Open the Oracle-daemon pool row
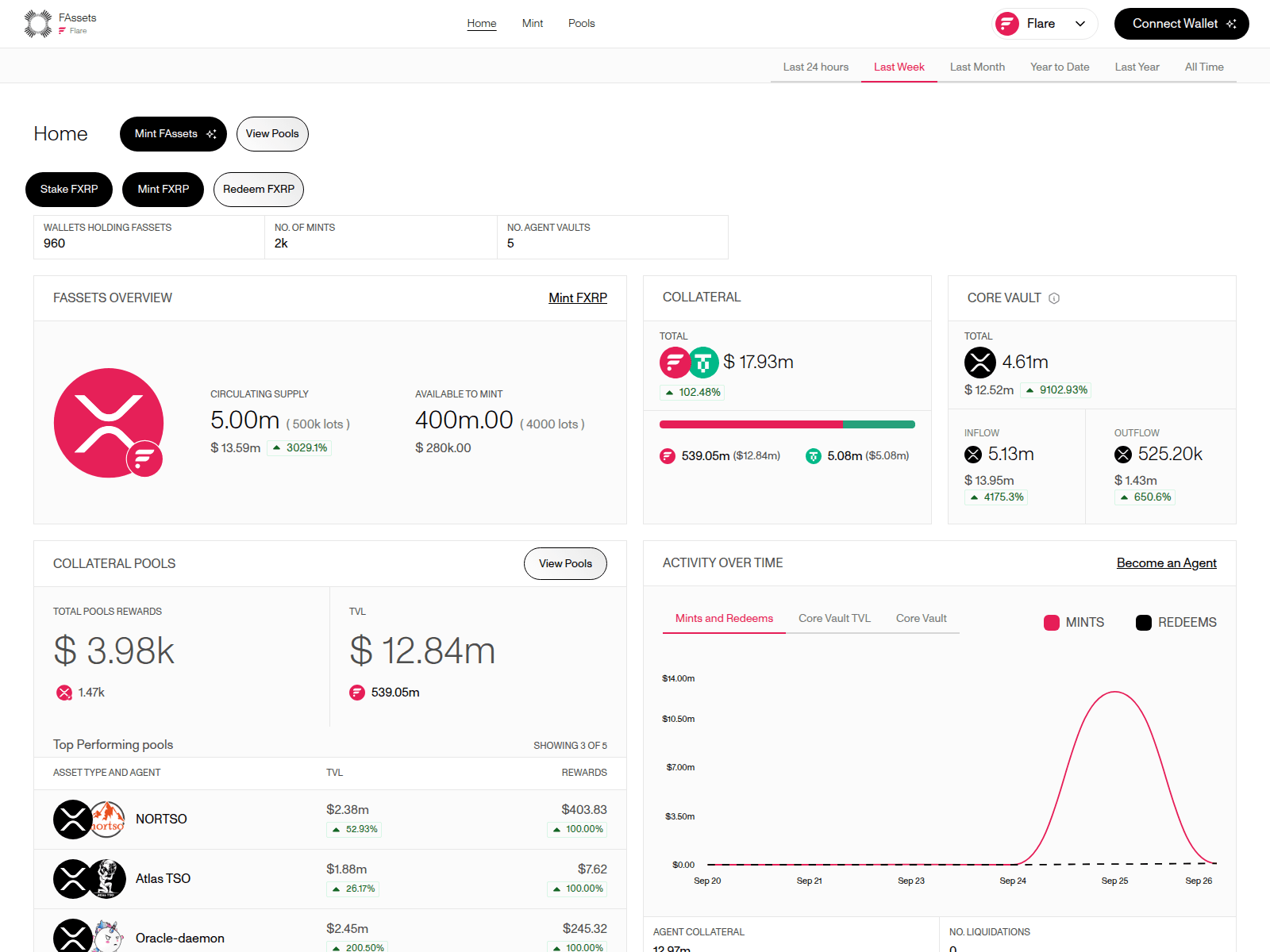 [330, 934]
